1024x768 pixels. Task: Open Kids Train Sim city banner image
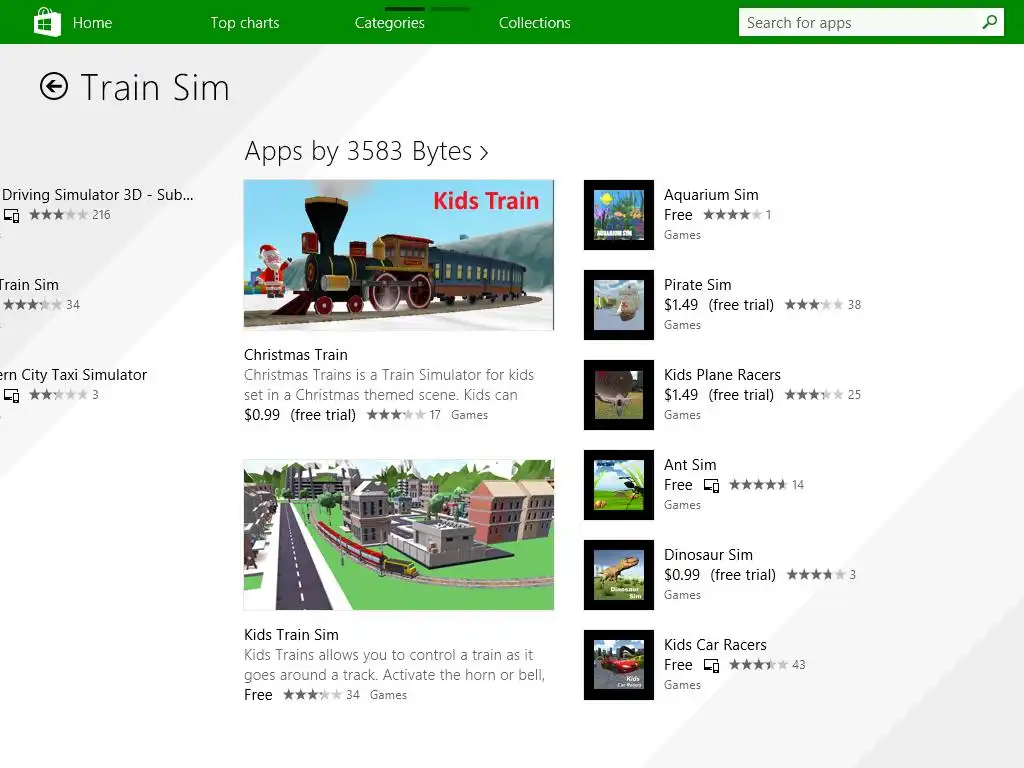pyautogui.click(x=398, y=535)
